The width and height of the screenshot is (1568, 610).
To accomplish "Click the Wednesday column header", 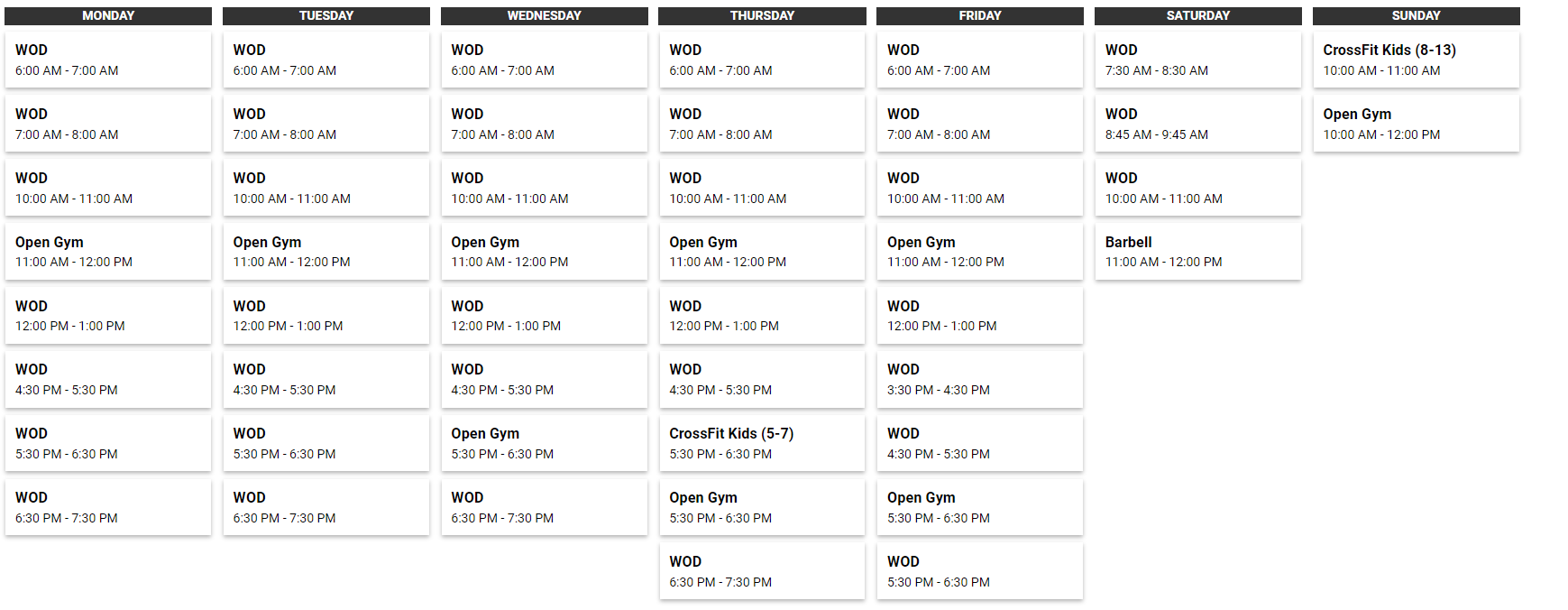I will [545, 16].
